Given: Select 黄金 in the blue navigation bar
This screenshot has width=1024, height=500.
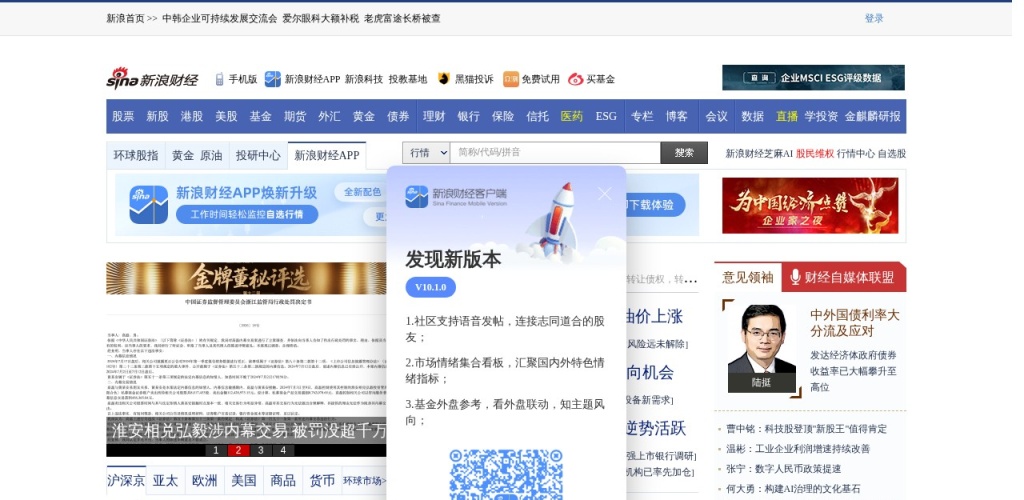Looking at the screenshot, I should pyautogui.click(x=364, y=116).
